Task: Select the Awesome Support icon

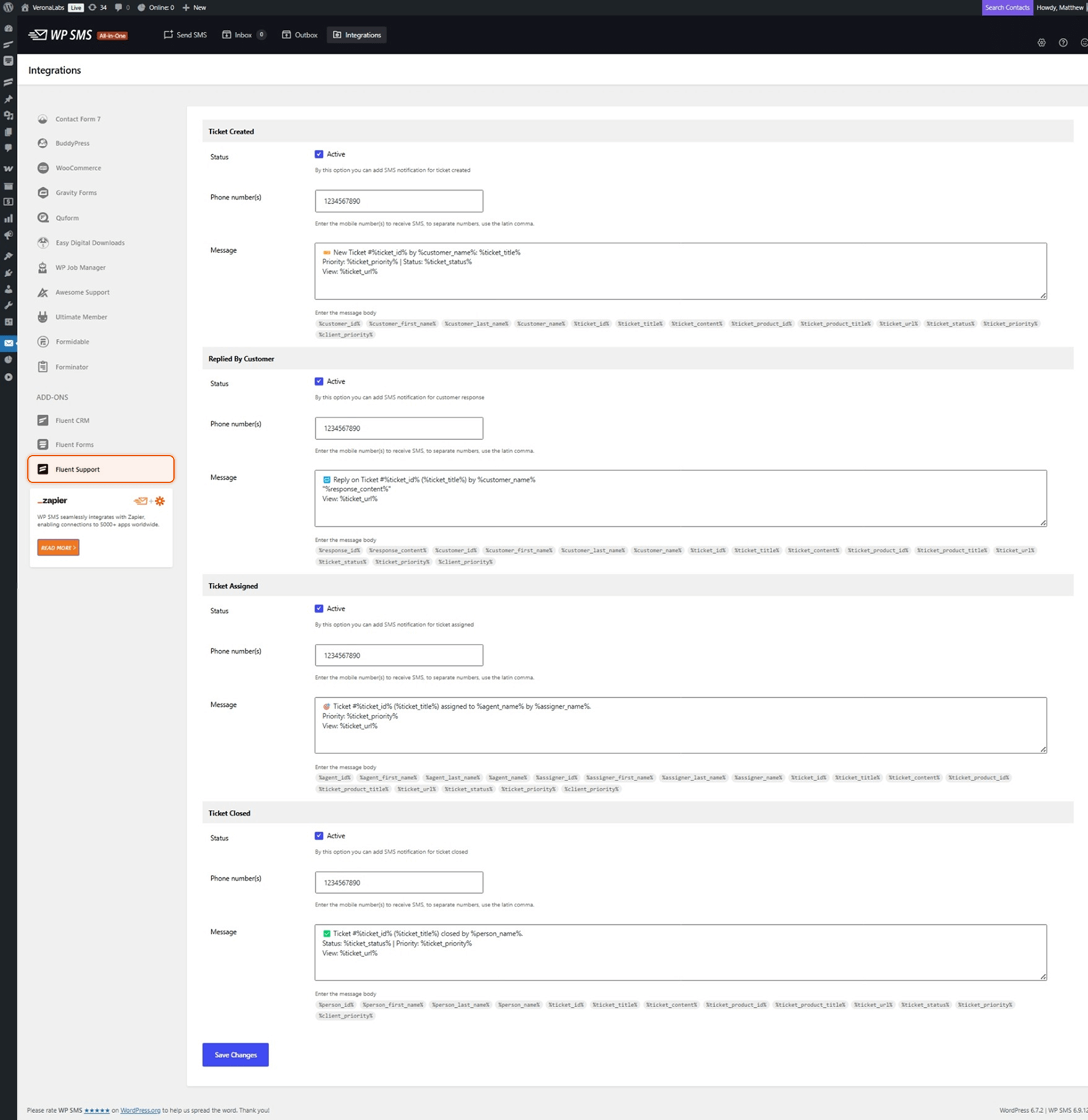Action: point(43,292)
